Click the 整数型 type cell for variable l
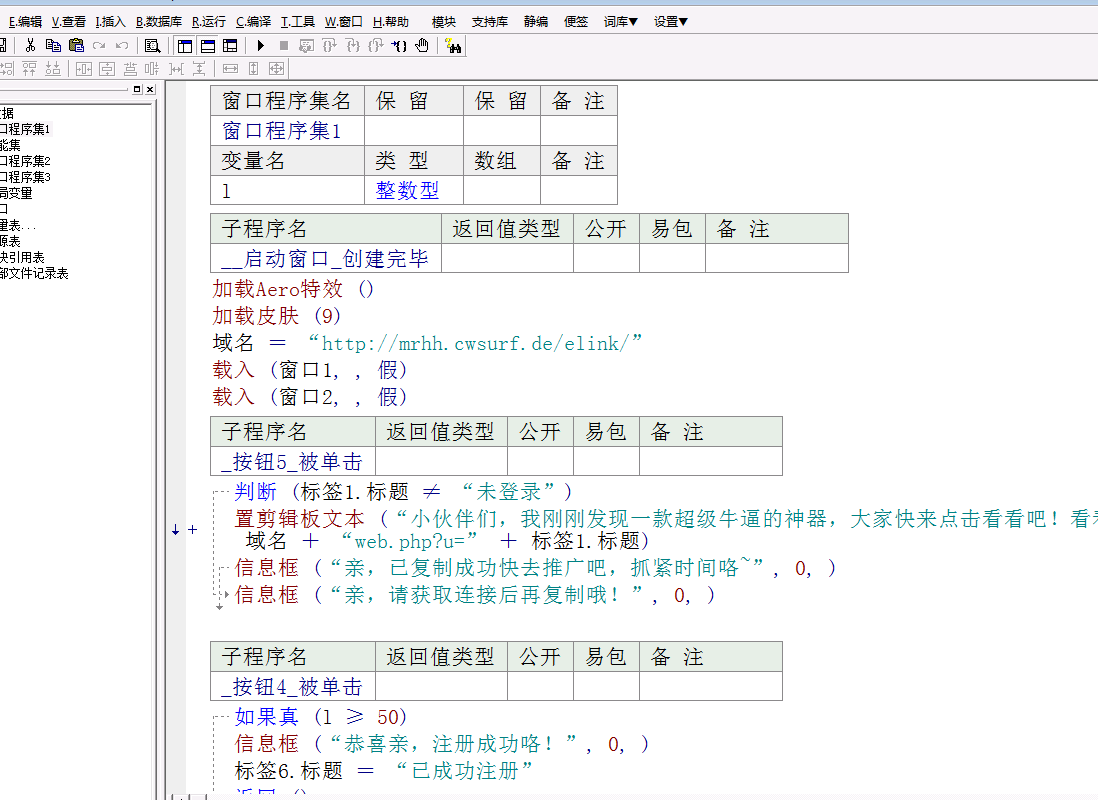1098x800 pixels. [x=407, y=190]
